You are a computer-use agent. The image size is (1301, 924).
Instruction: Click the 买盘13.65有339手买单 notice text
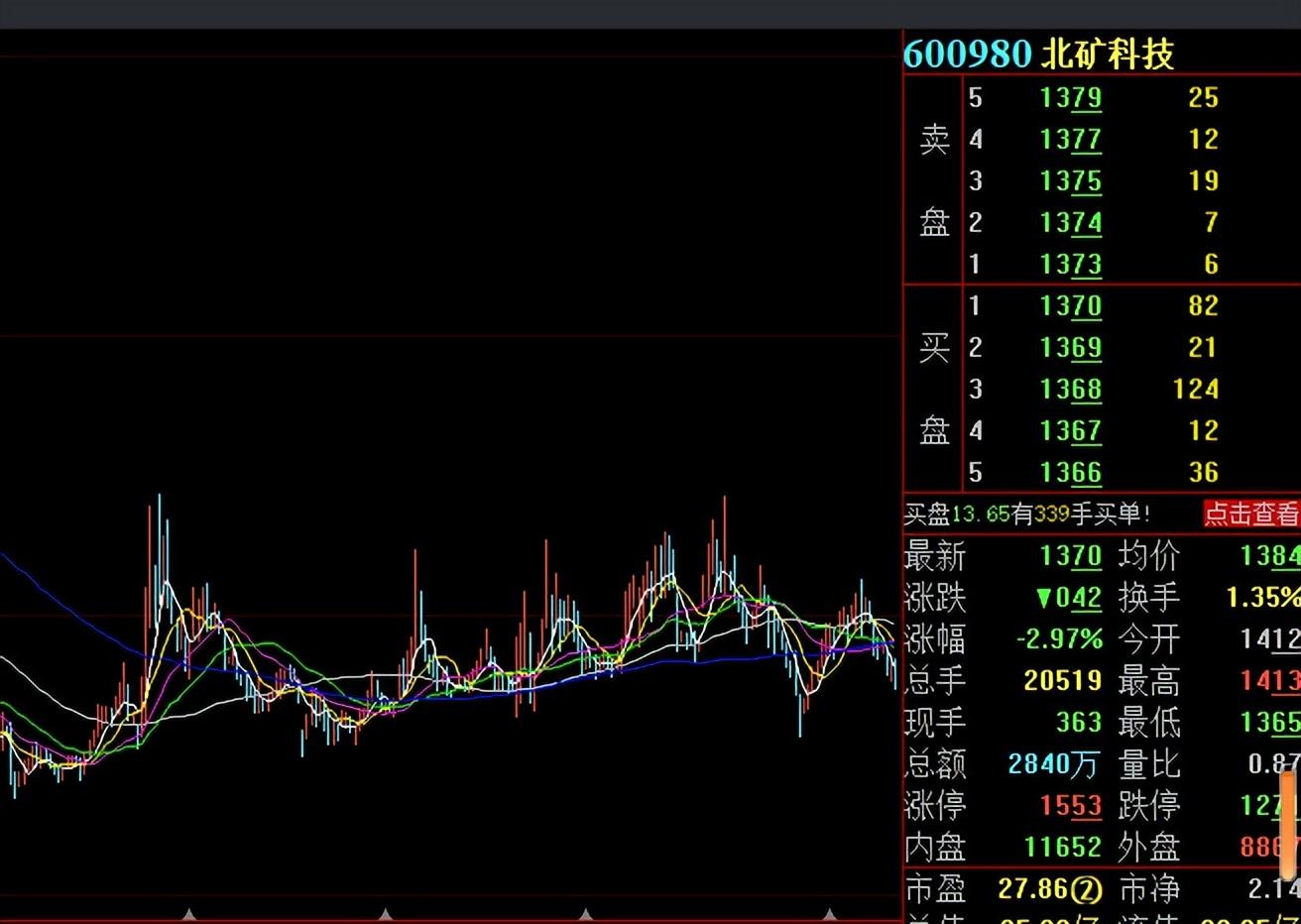click(x=1027, y=514)
